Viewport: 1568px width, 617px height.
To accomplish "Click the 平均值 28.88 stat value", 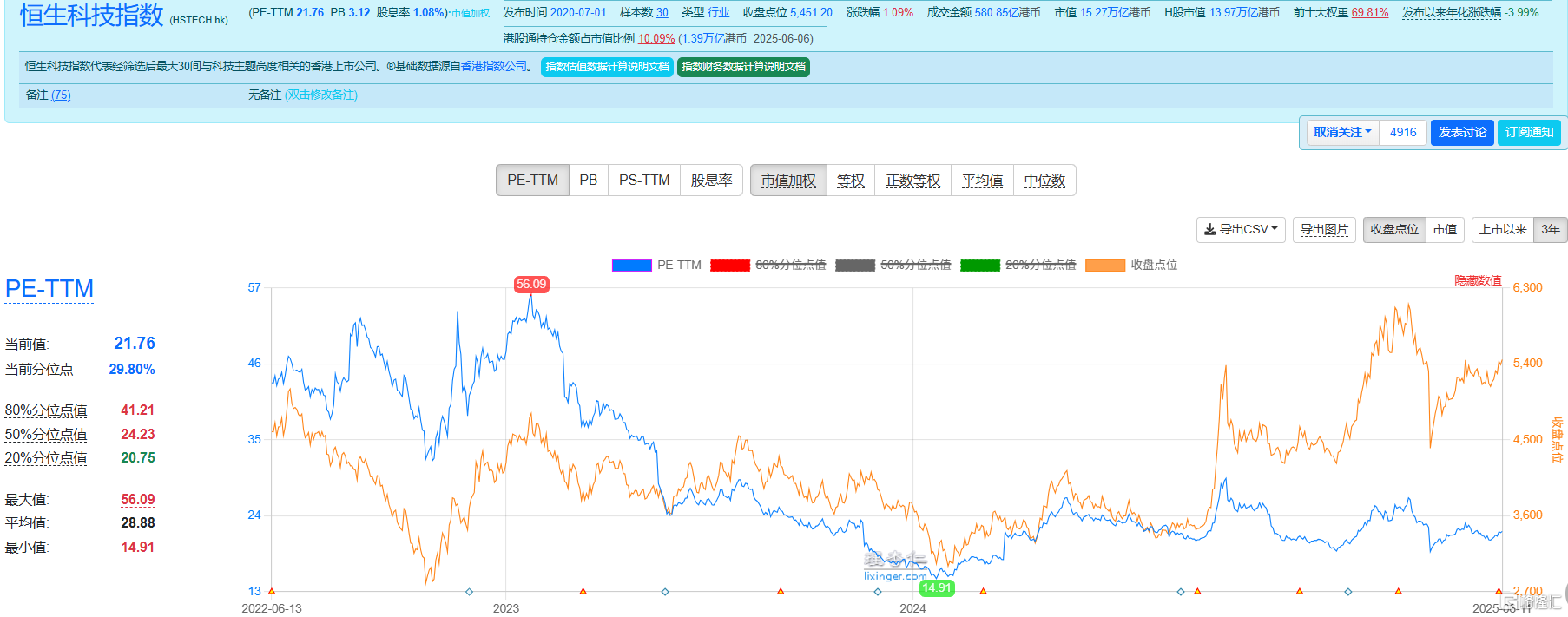I will (x=138, y=523).
